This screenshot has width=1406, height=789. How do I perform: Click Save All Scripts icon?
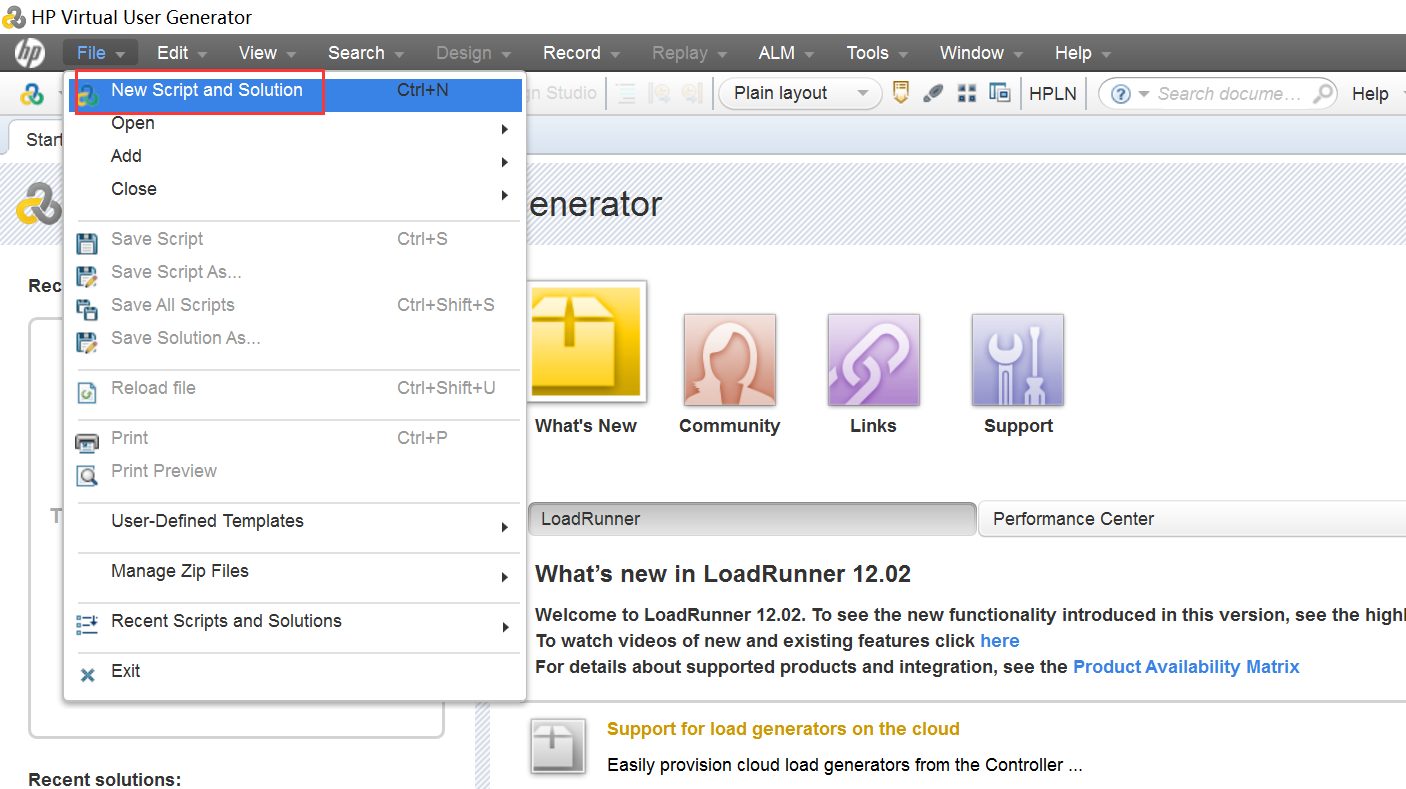tap(88, 308)
